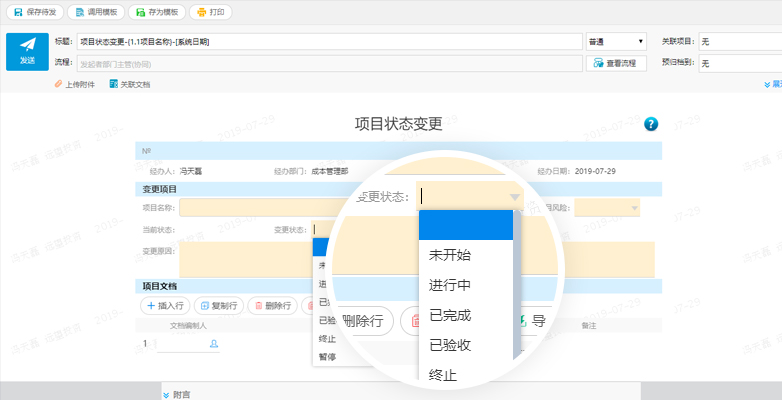The height and width of the screenshot is (400, 782).
Task: Click 插入行 insert row button
Action: (x=163, y=306)
